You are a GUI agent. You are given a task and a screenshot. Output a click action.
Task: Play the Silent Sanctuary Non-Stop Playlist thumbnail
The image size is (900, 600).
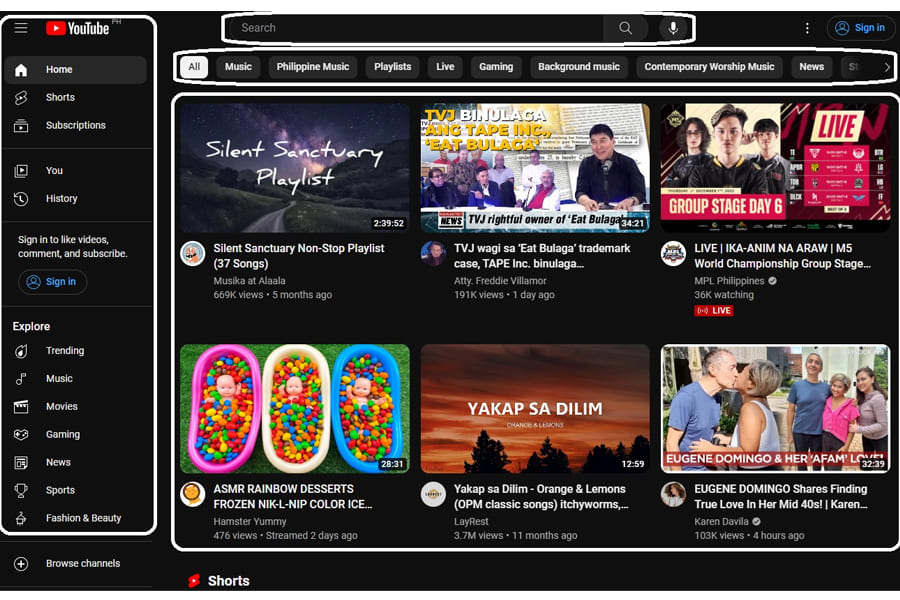click(294, 166)
